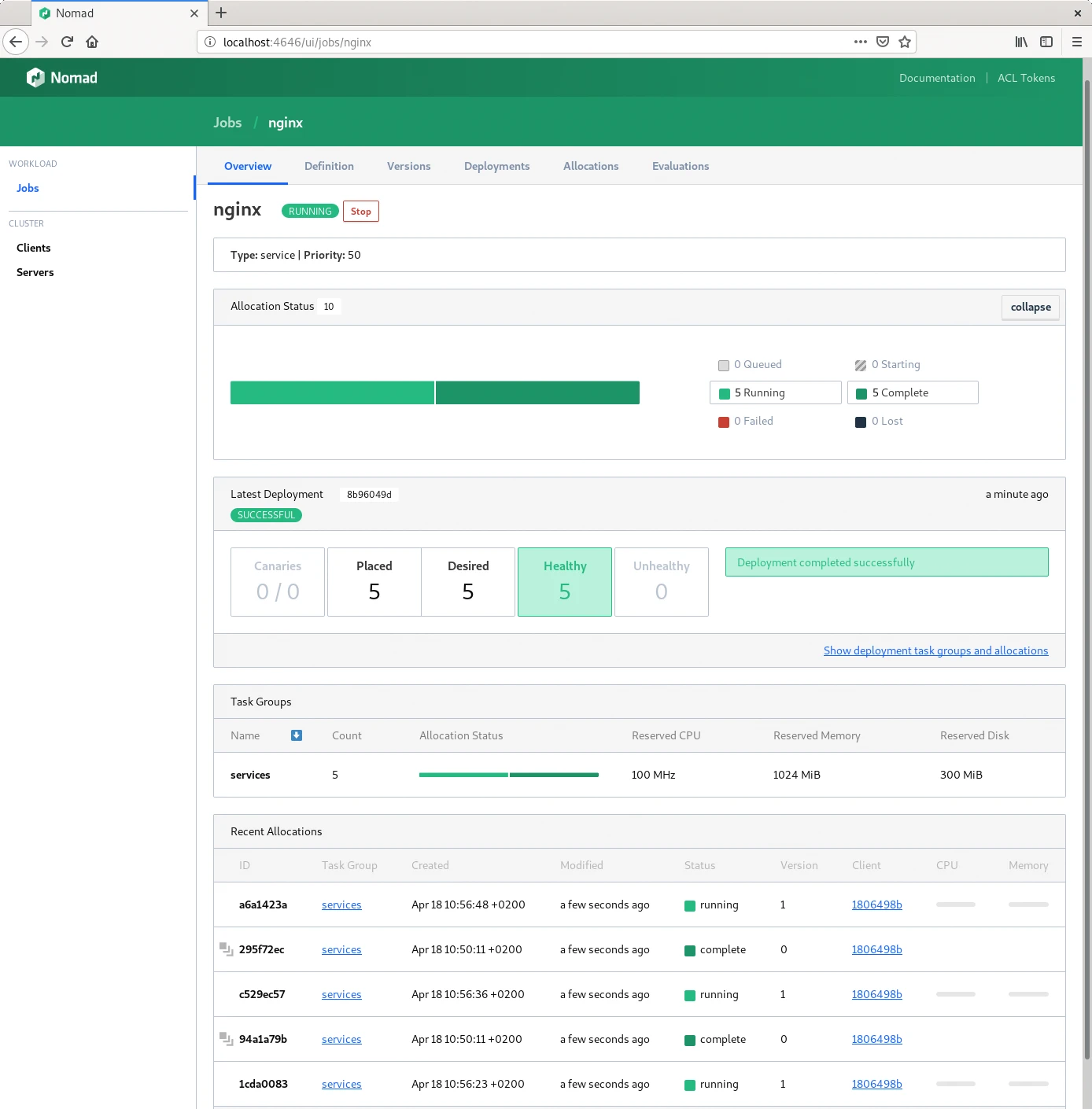This screenshot has height=1109, width=1092.
Task: Open page actions three-dots menu in address bar
Action: click(x=860, y=42)
